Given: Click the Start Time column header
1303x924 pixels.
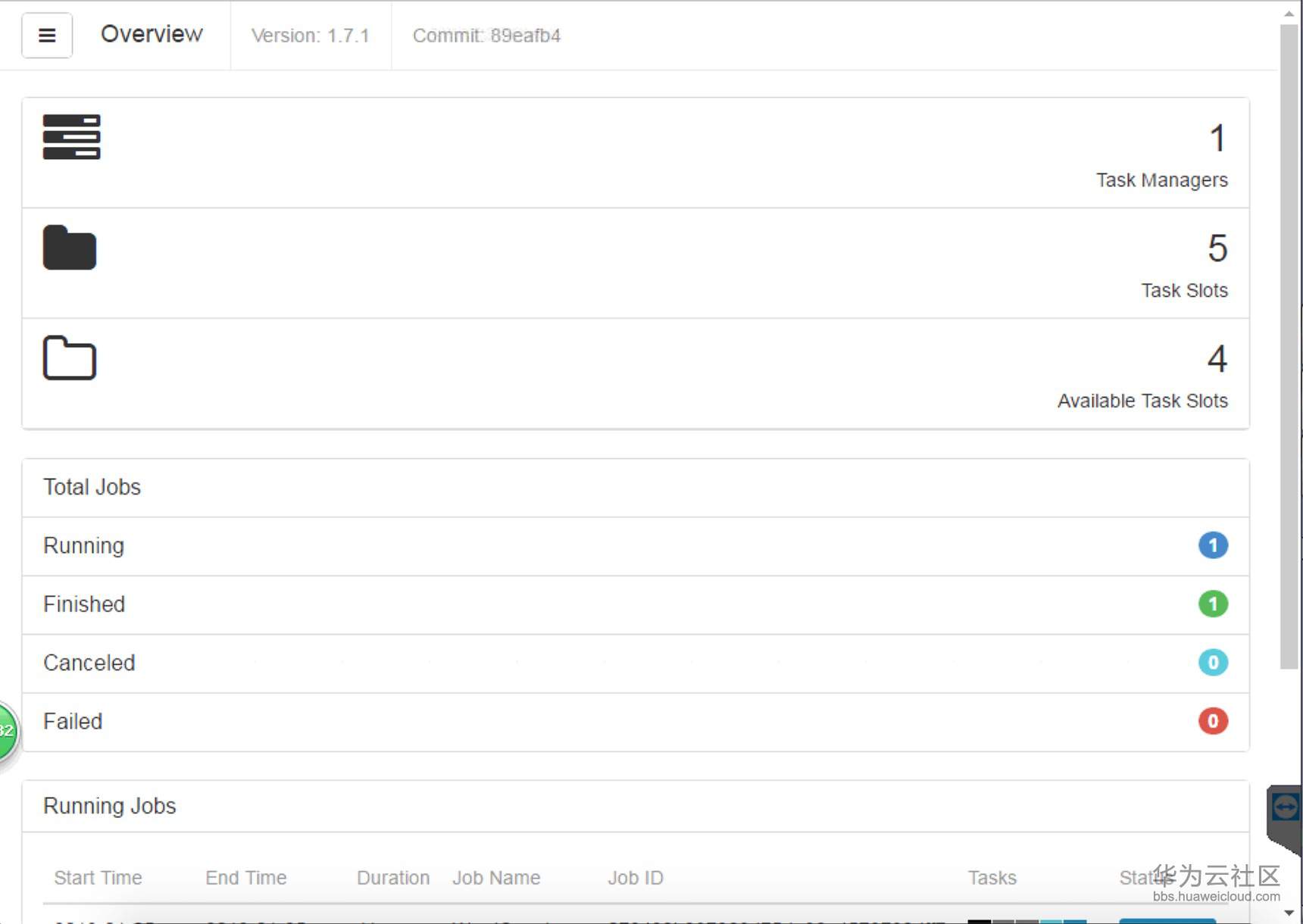Looking at the screenshot, I should pos(98,878).
